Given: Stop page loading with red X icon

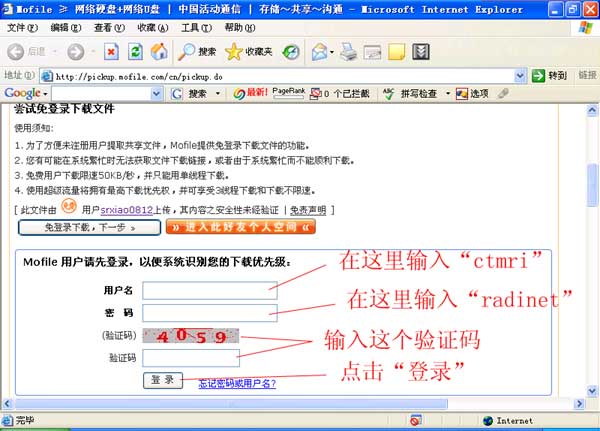Looking at the screenshot, I should [111, 51].
